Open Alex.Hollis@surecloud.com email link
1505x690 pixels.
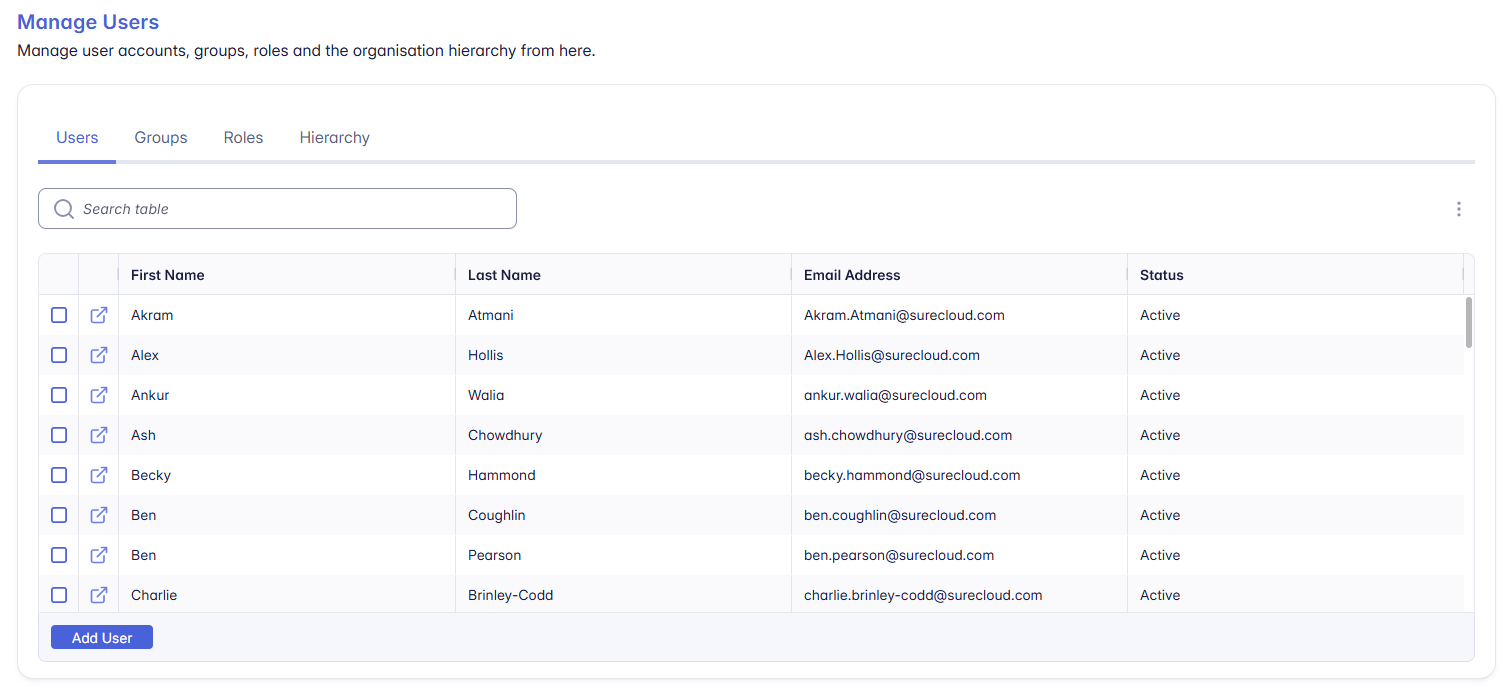click(x=891, y=354)
